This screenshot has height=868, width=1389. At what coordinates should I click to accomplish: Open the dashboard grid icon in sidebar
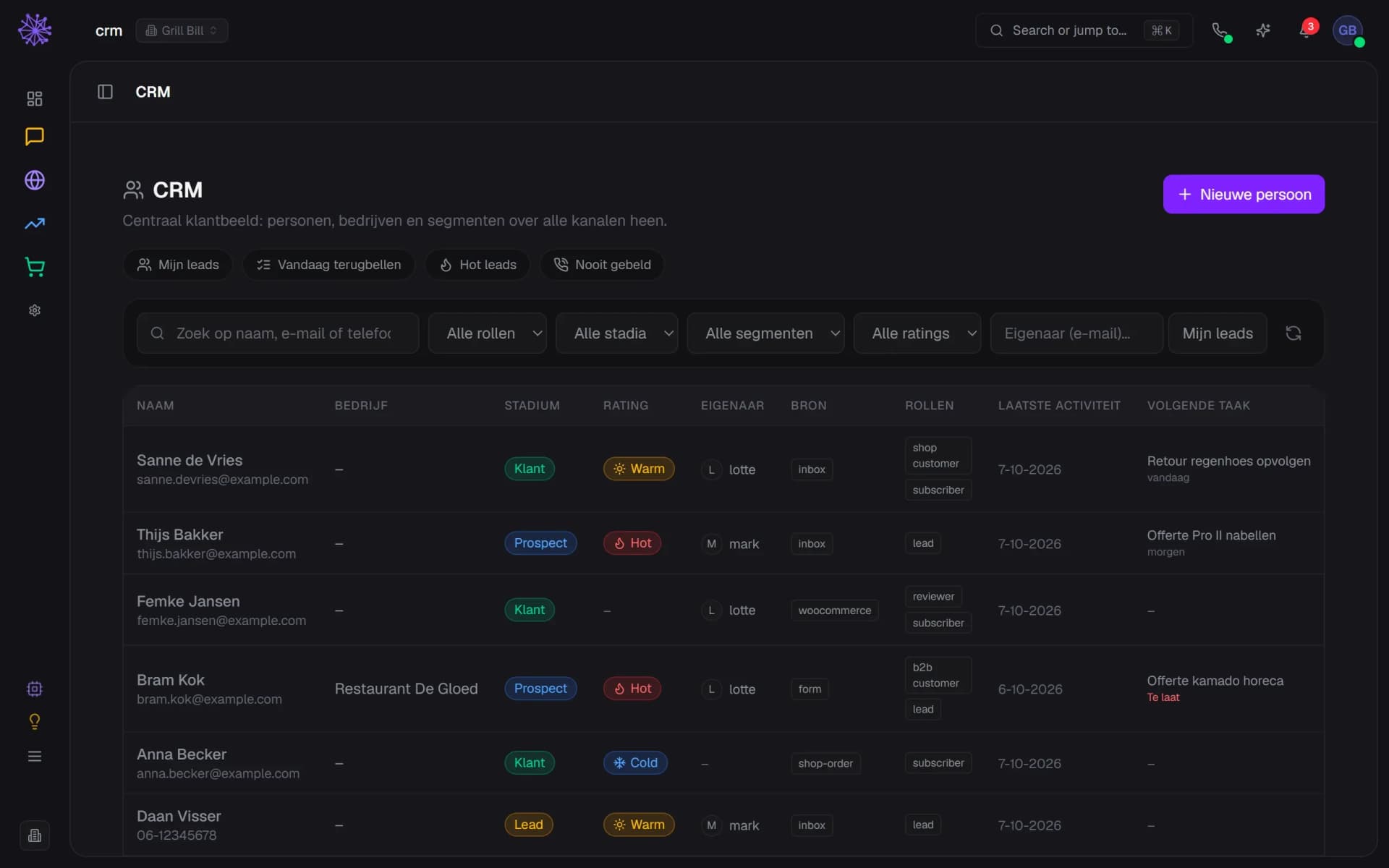35,98
